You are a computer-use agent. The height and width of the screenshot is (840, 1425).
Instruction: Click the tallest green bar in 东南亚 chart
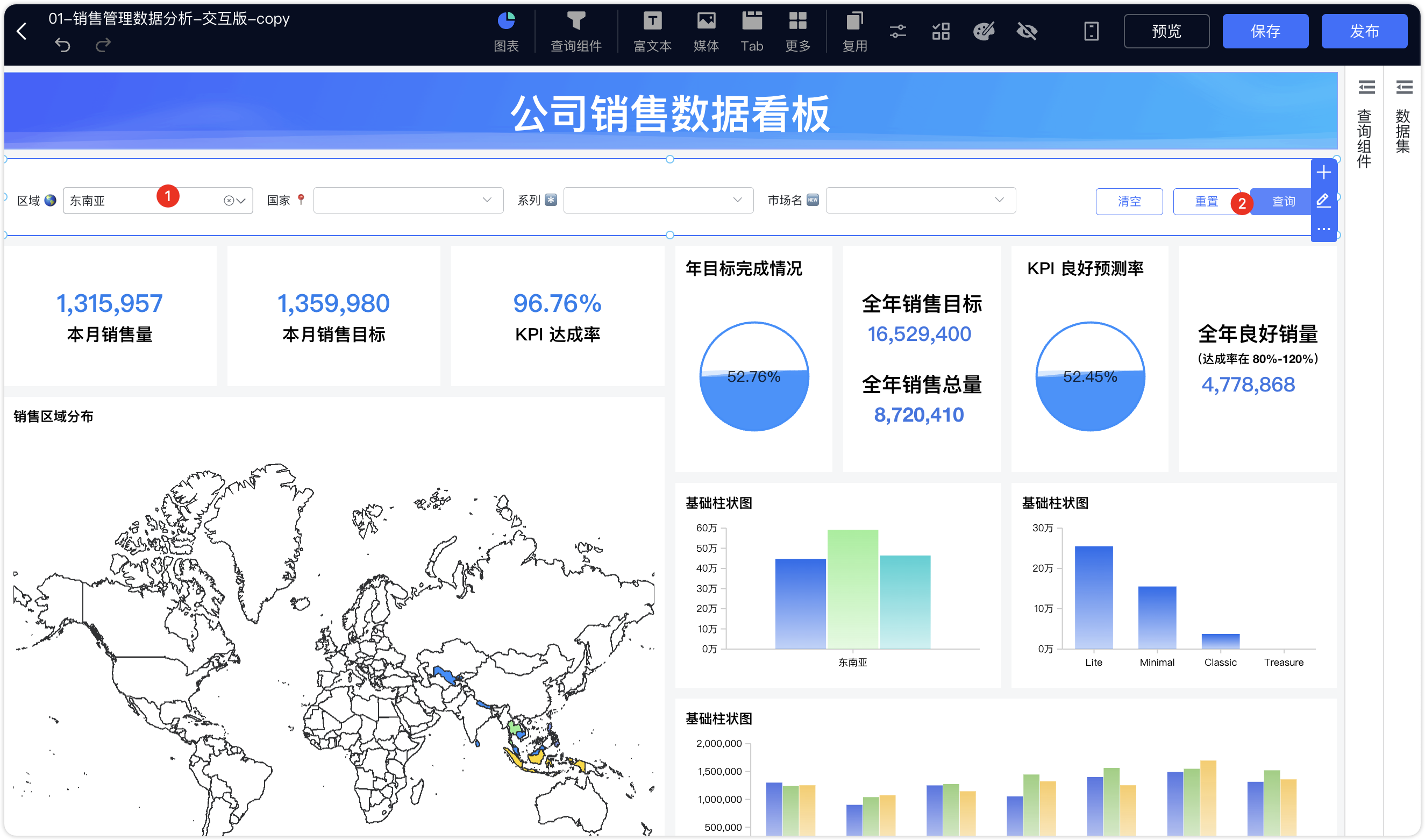click(852, 589)
